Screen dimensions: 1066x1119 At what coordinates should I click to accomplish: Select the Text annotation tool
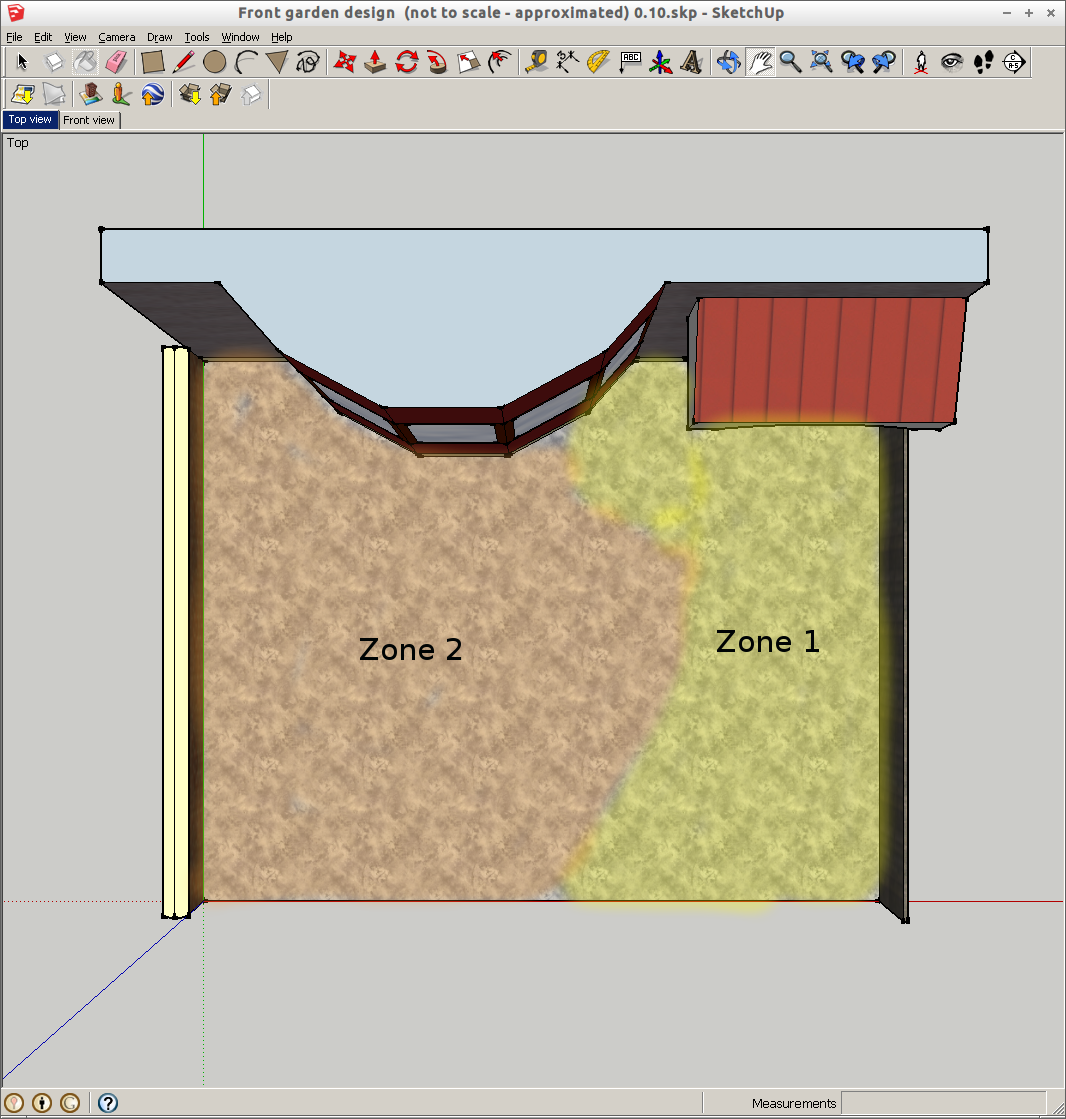(x=630, y=62)
